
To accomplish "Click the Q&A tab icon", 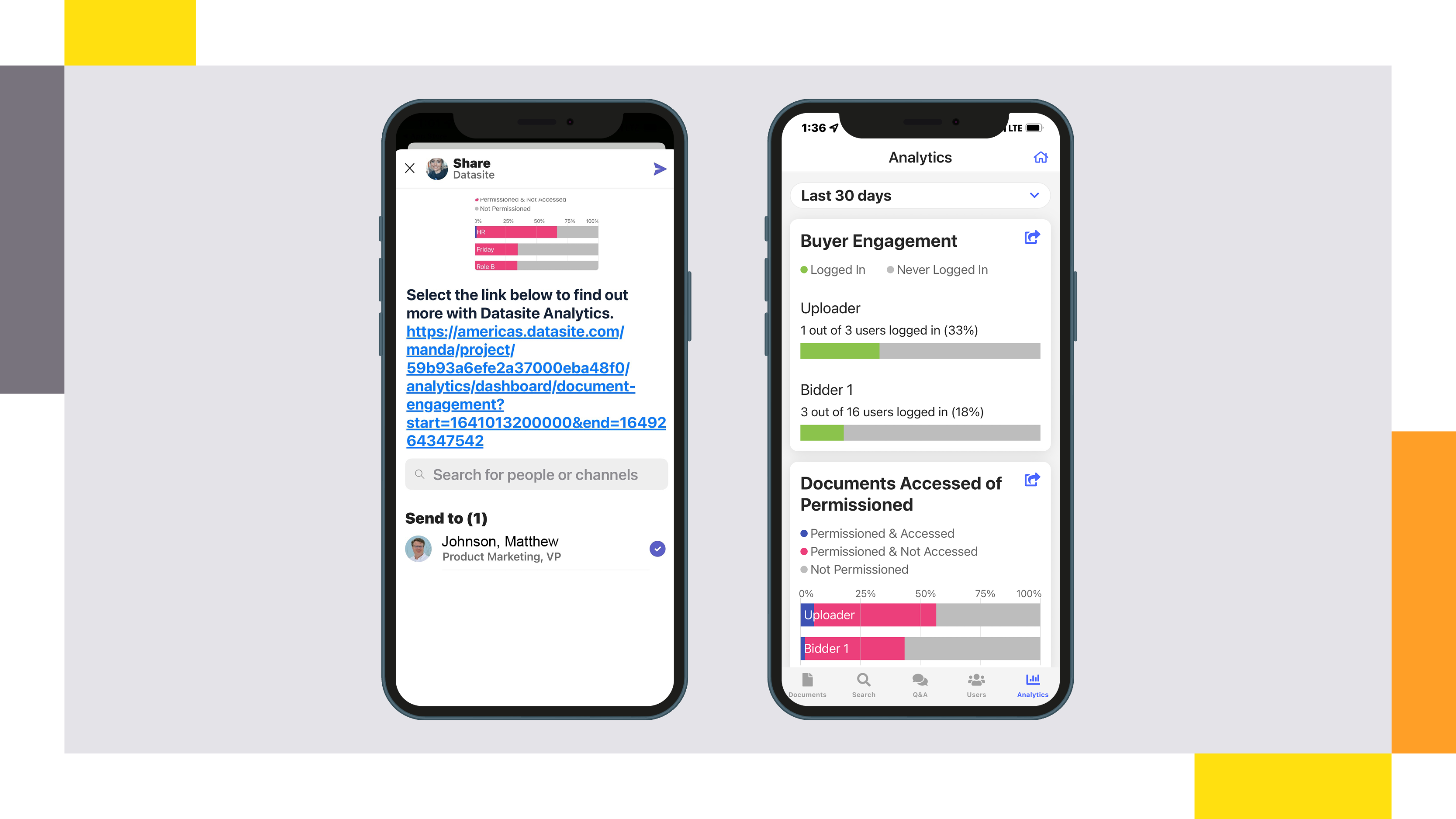I will click(919, 683).
